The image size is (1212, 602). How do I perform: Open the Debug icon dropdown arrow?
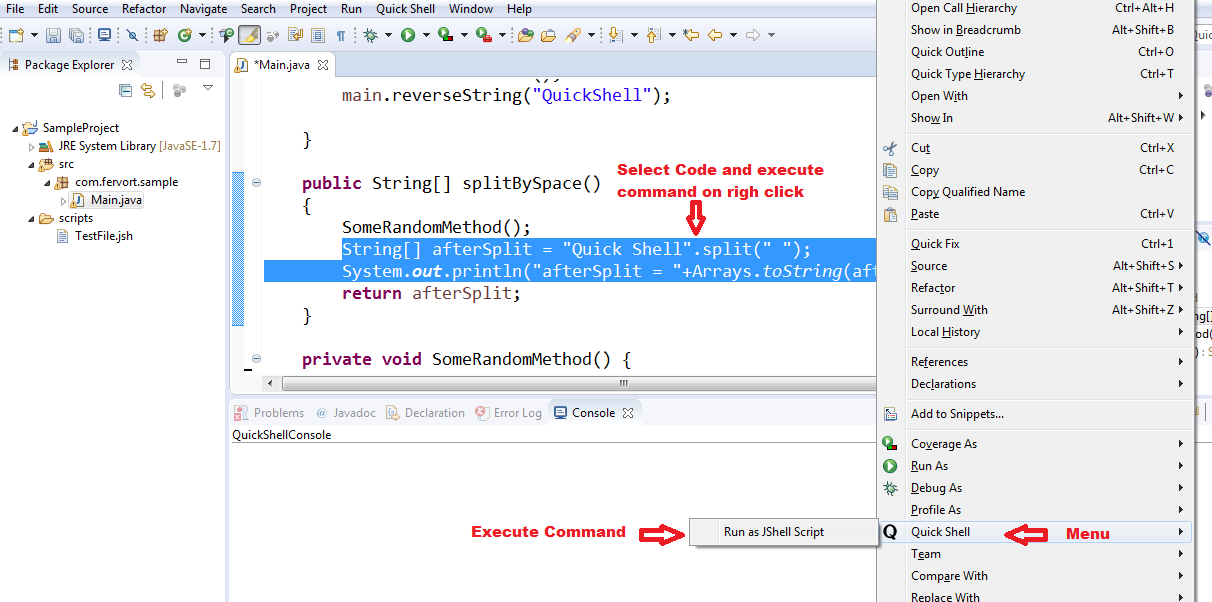tap(388, 35)
